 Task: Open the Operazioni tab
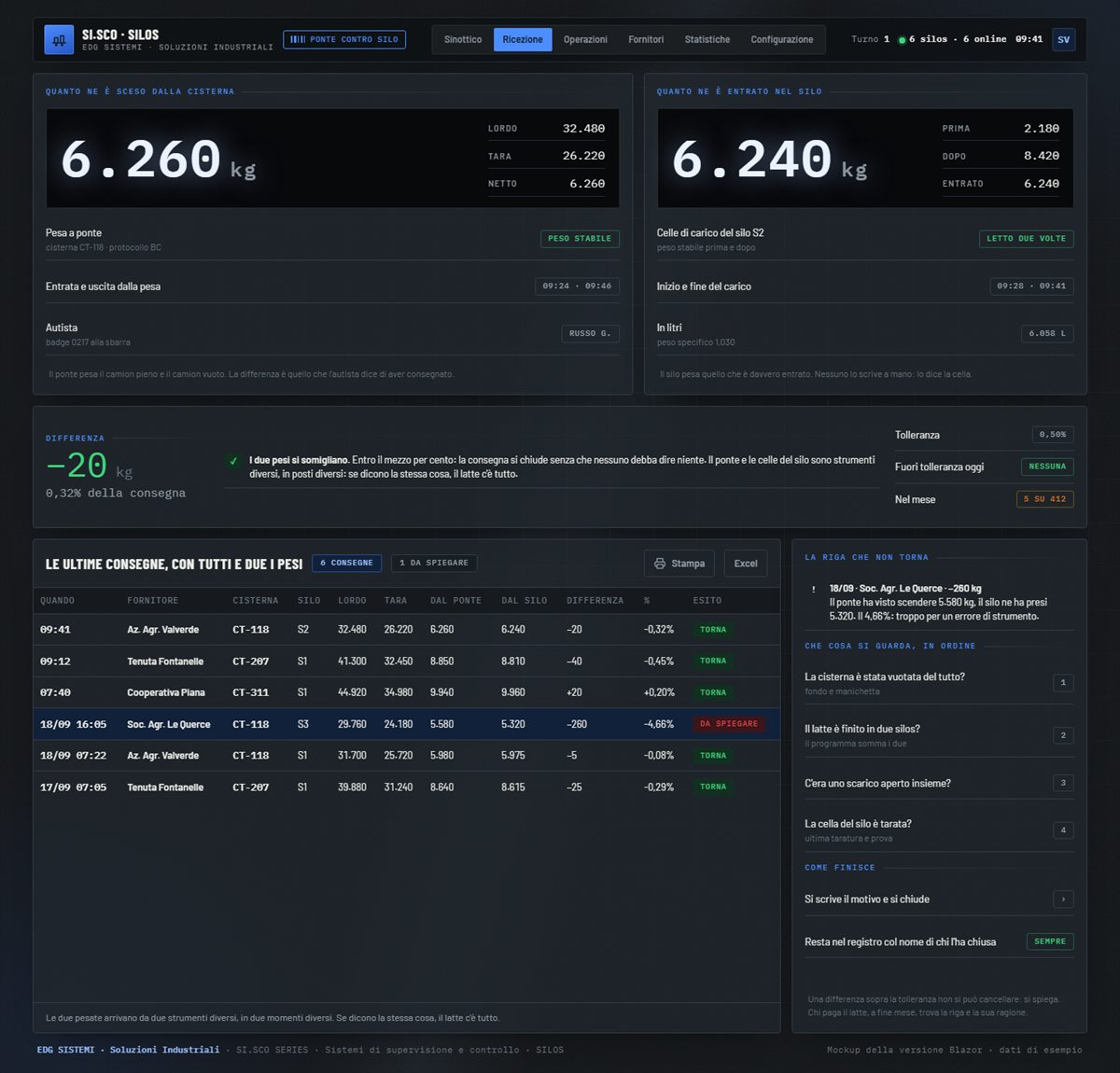(585, 39)
